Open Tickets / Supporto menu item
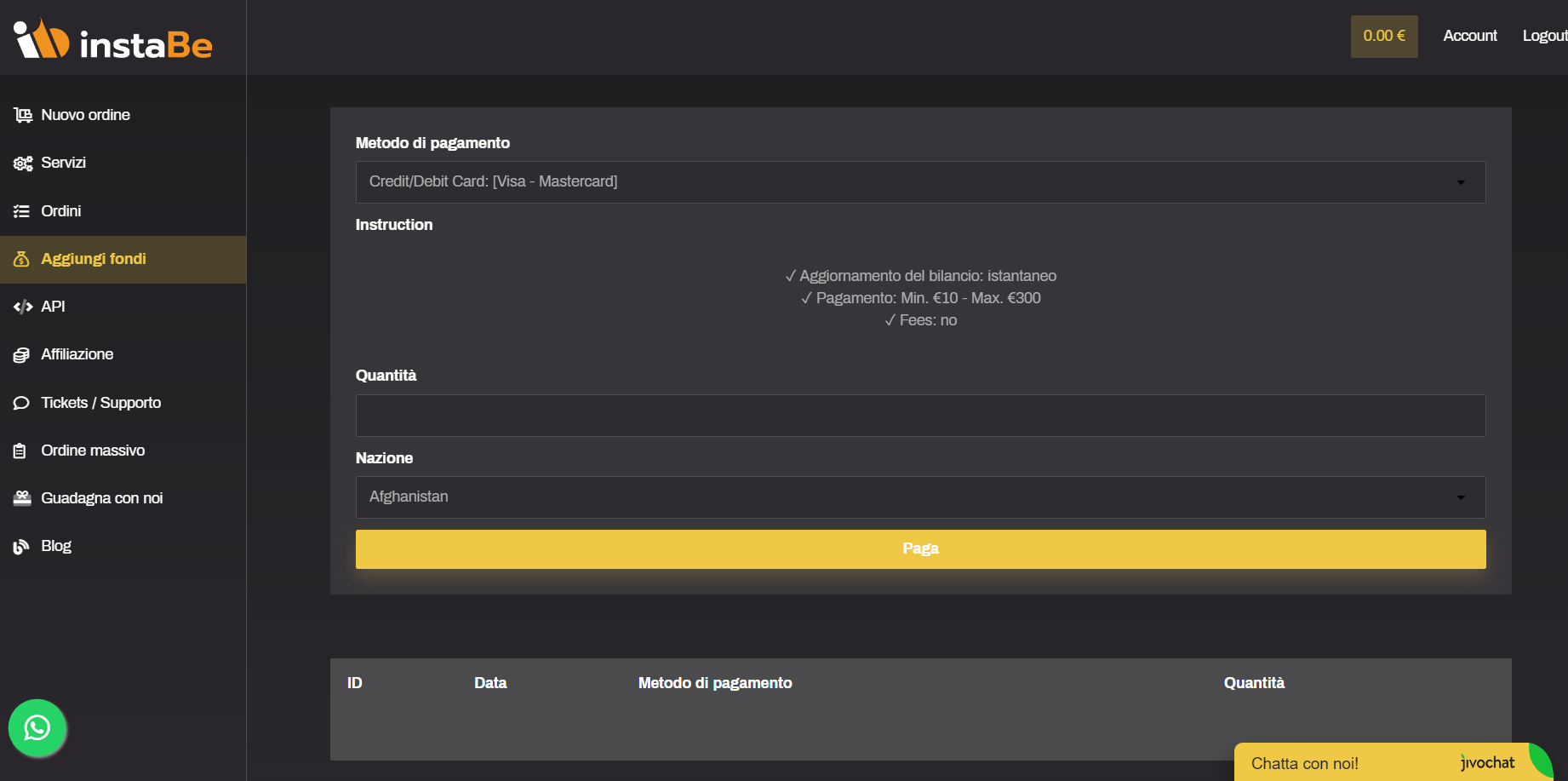Image resolution: width=1568 pixels, height=781 pixels. (100, 403)
